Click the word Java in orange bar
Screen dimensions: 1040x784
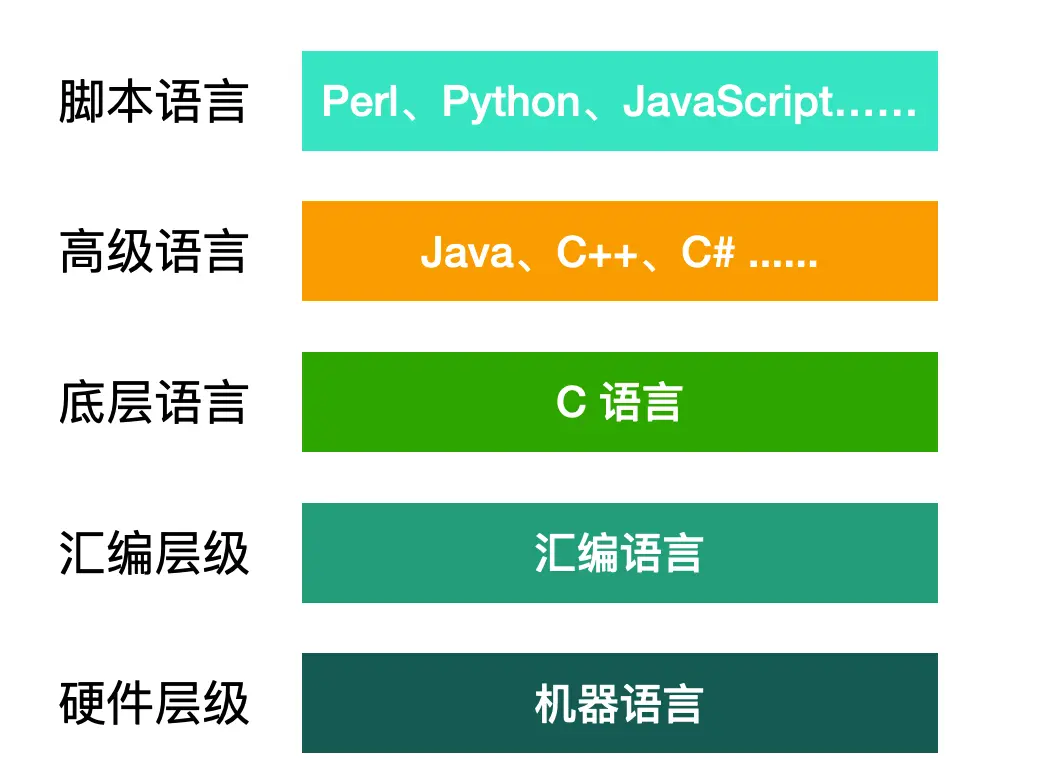click(x=466, y=252)
